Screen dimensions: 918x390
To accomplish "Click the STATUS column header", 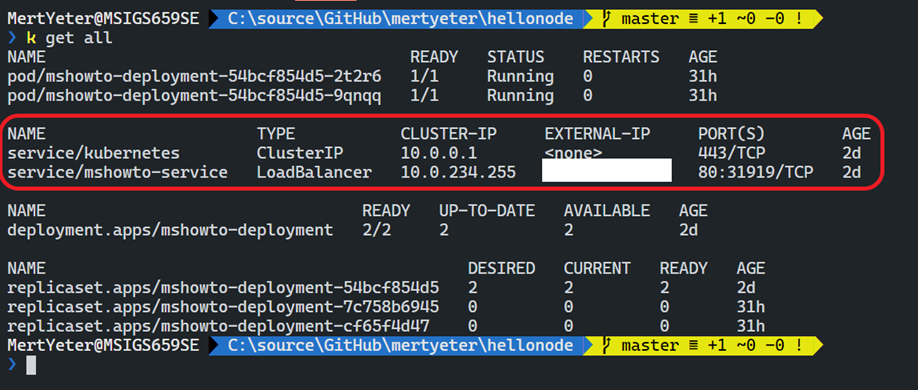I will tap(515, 57).
